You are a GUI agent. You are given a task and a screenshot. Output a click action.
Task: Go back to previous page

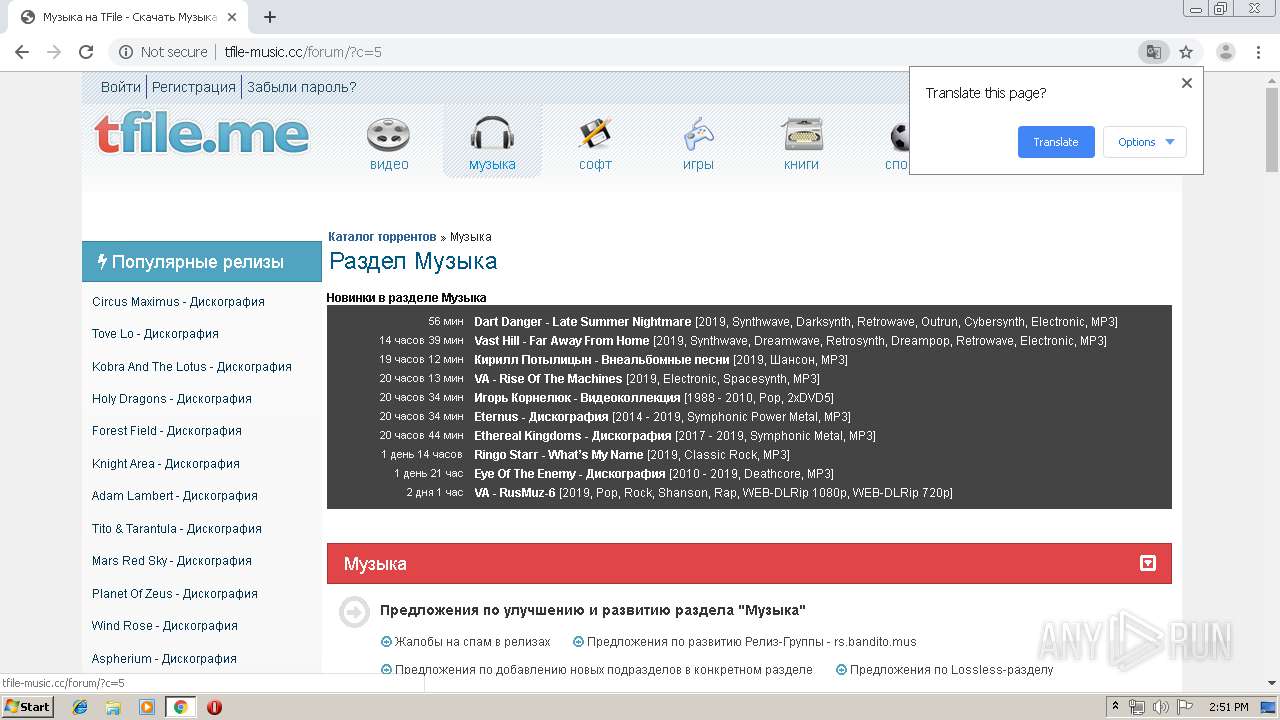click(x=22, y=52)
